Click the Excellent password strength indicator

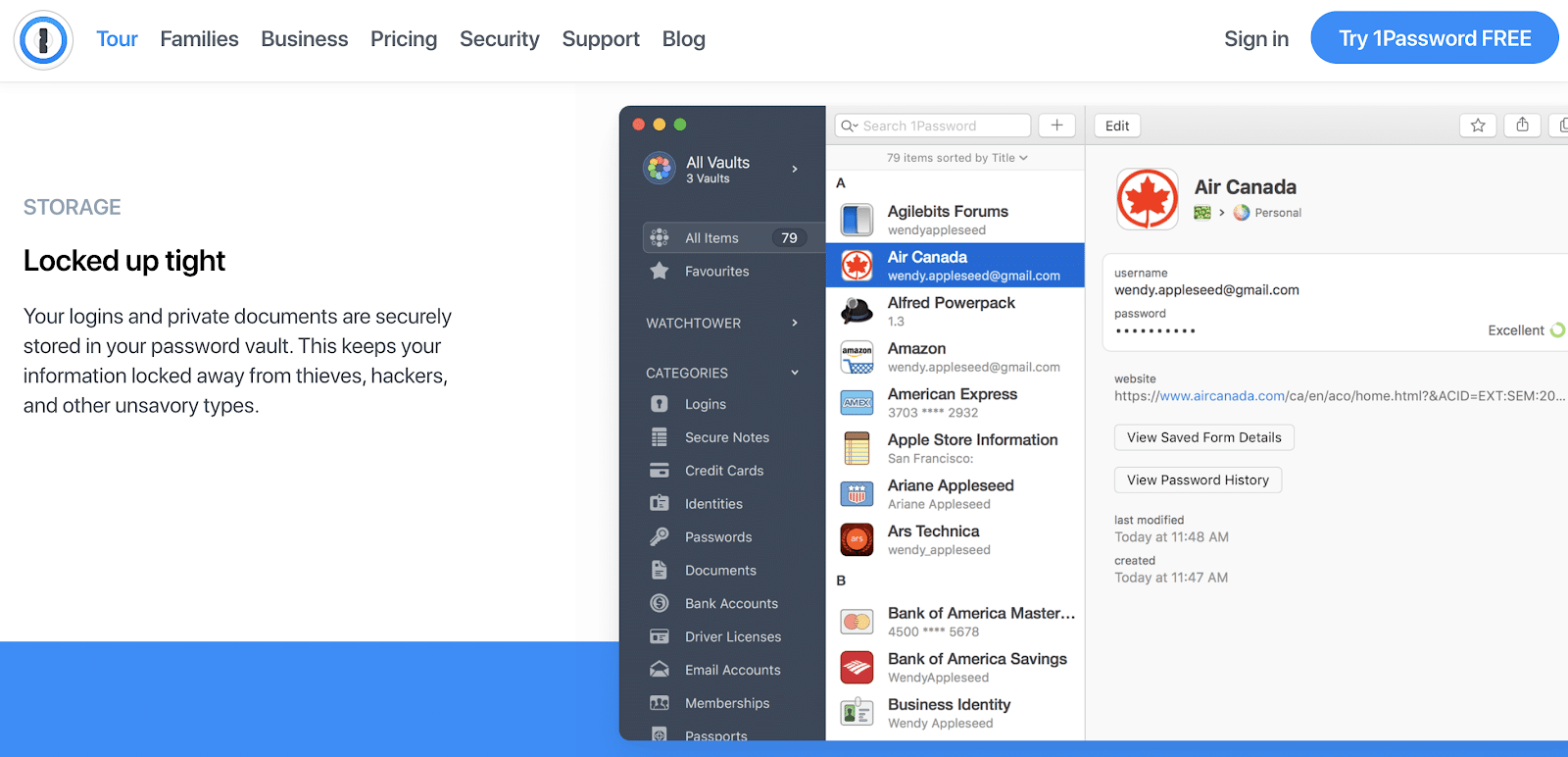[x=1526, y=330]
